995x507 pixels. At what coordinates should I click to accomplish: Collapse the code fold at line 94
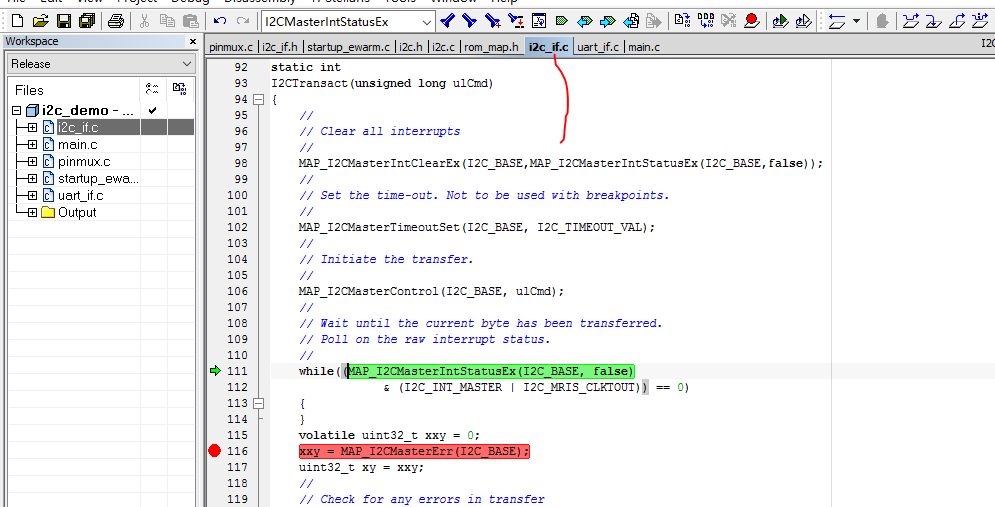coord(258,100)
